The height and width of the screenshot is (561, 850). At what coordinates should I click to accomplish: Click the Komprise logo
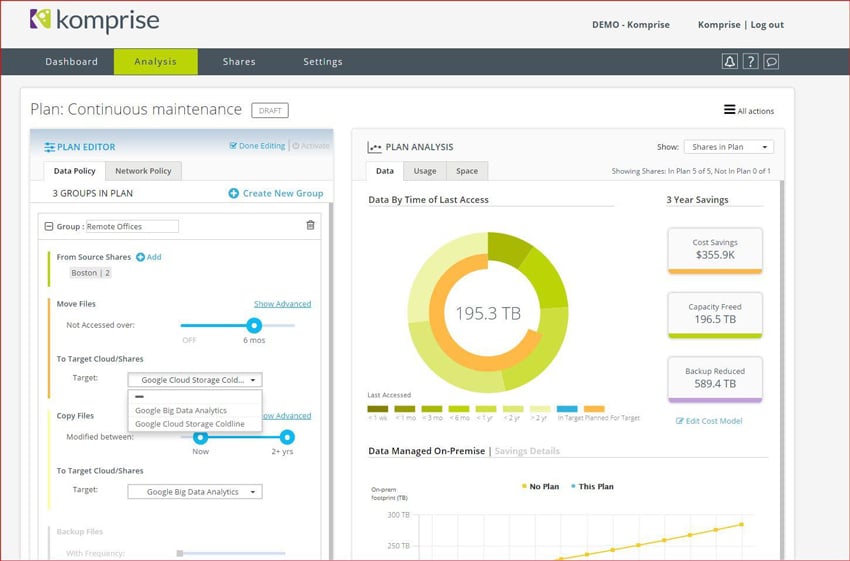click(95, 21)
